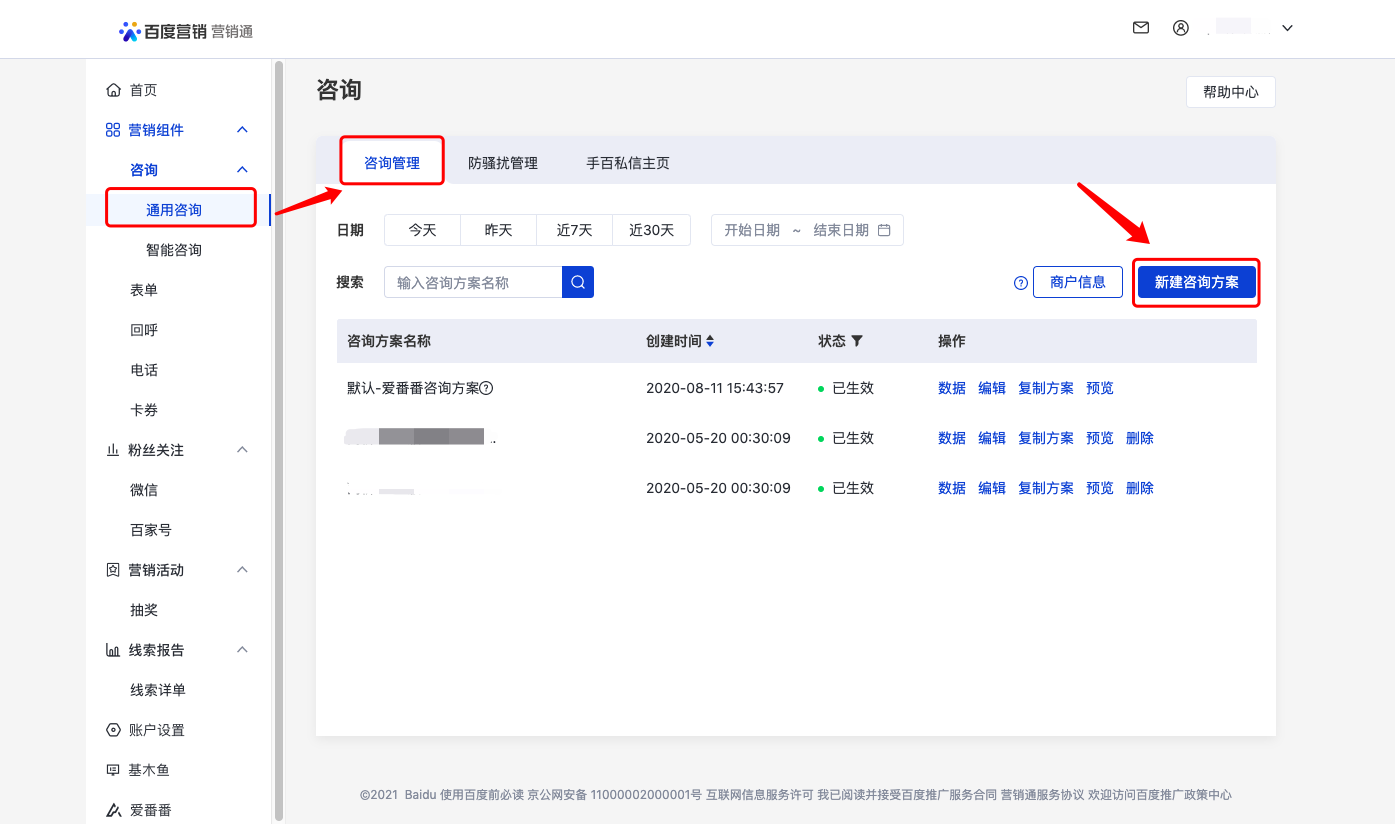Click the help question mark beside 商户信息
Screen dimensions: 1395x824
tap(1020, 282)
